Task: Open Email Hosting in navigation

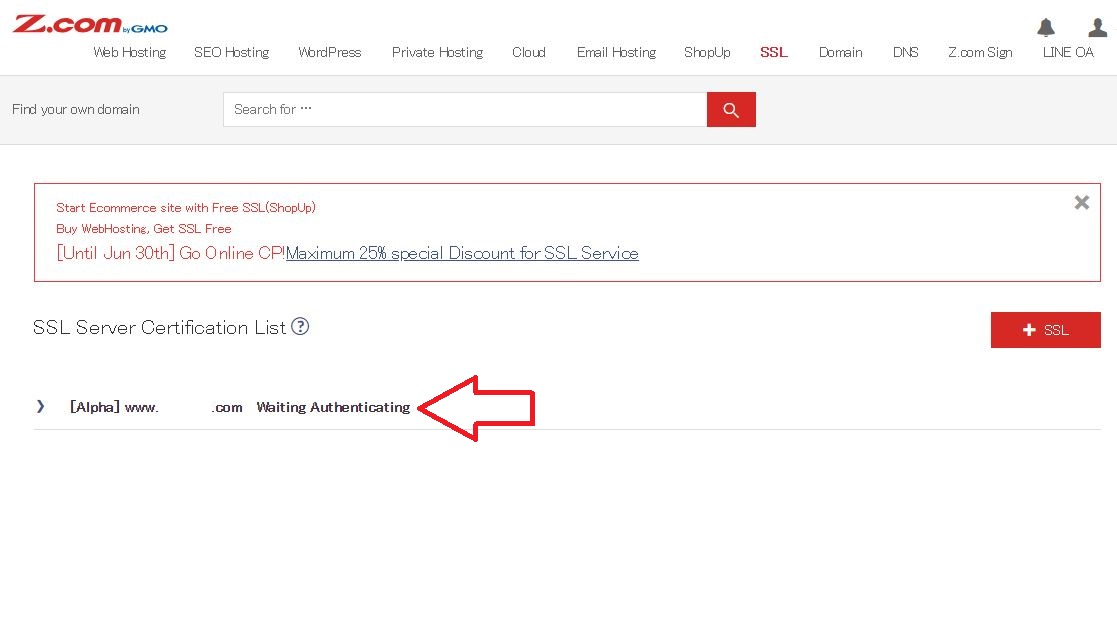Action: pyautogui.click(x=616, y=52)
